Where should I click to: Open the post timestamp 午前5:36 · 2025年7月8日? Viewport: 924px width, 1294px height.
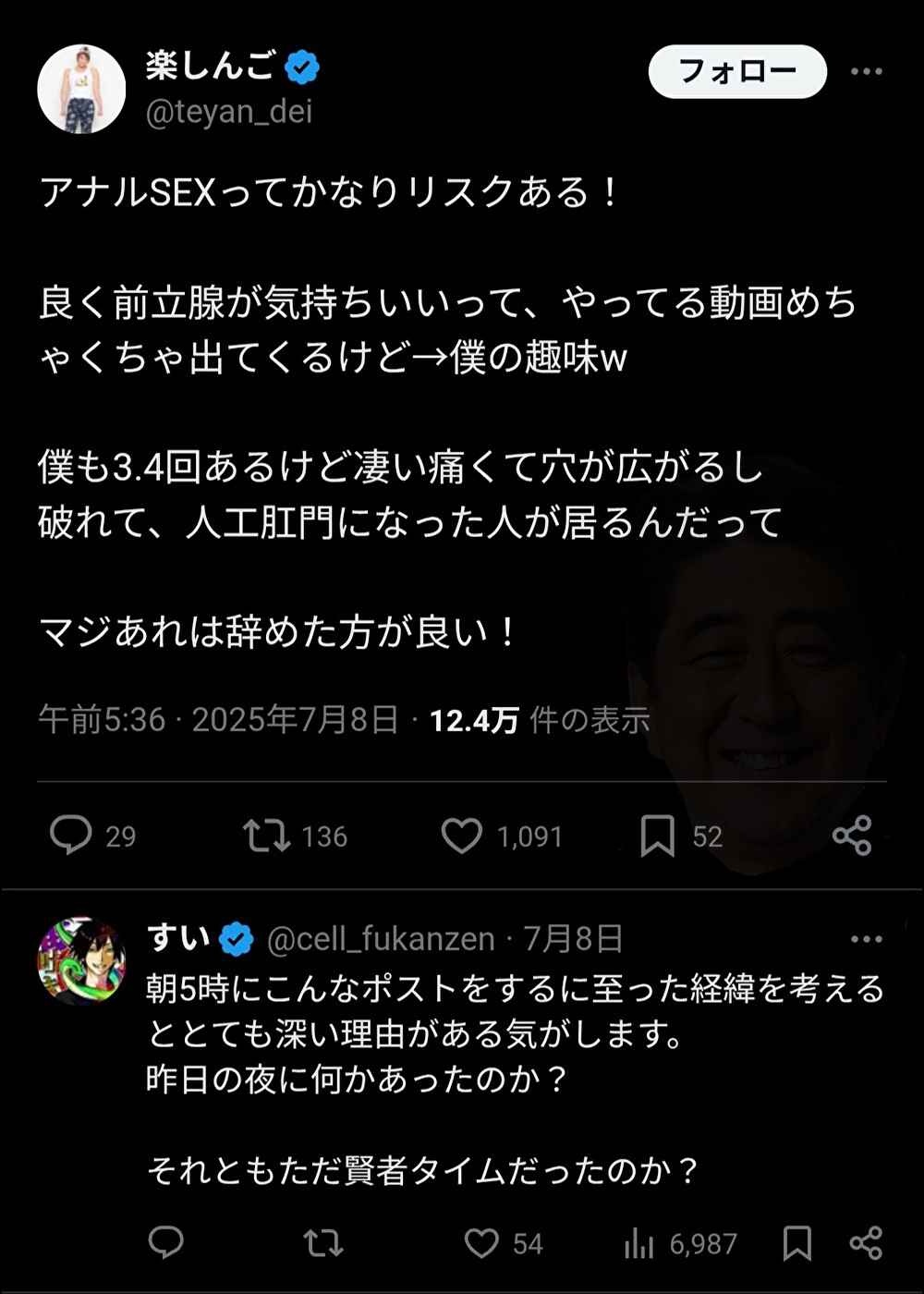point(219,720)
